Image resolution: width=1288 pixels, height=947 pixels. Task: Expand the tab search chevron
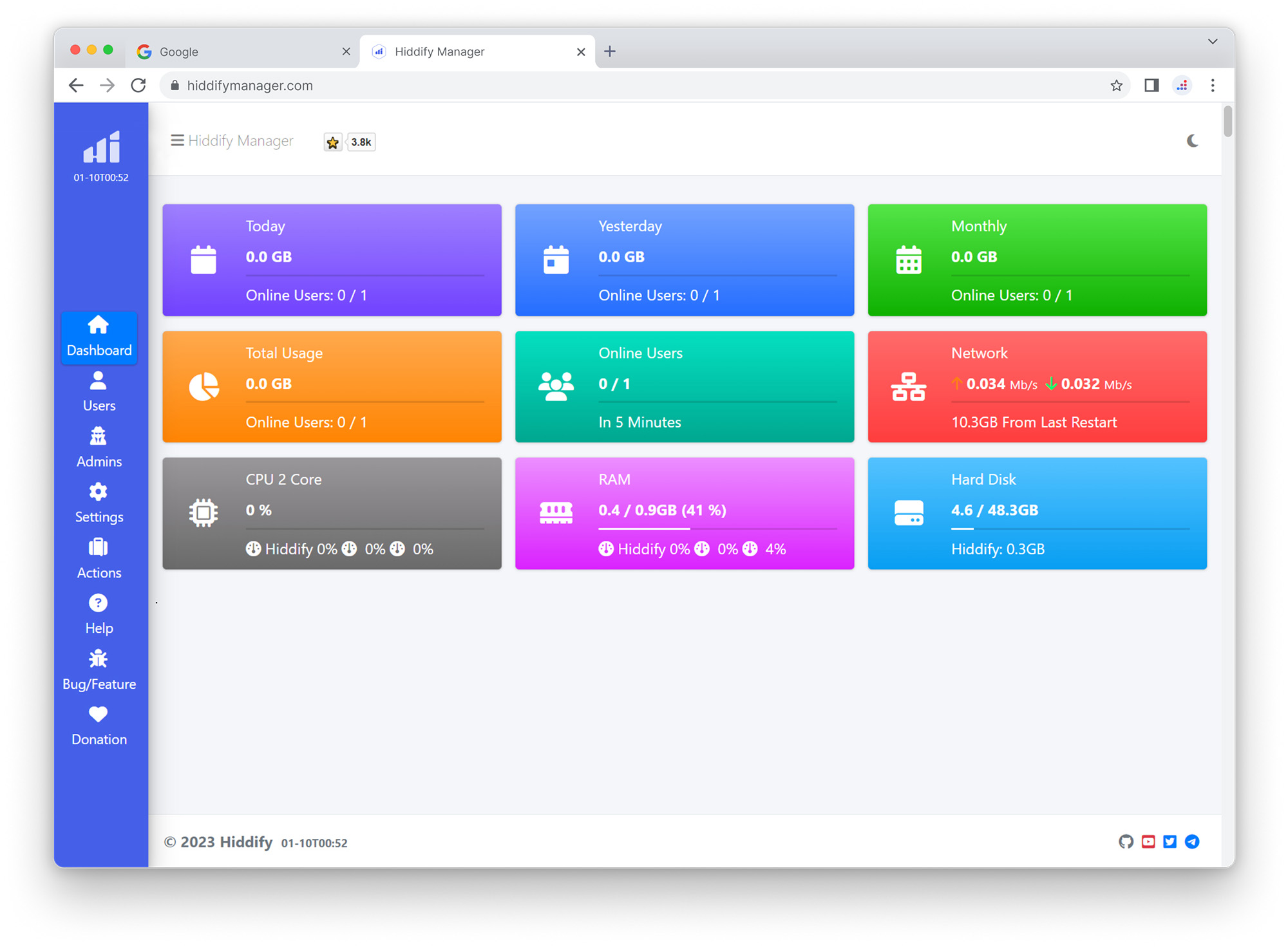1213,41
